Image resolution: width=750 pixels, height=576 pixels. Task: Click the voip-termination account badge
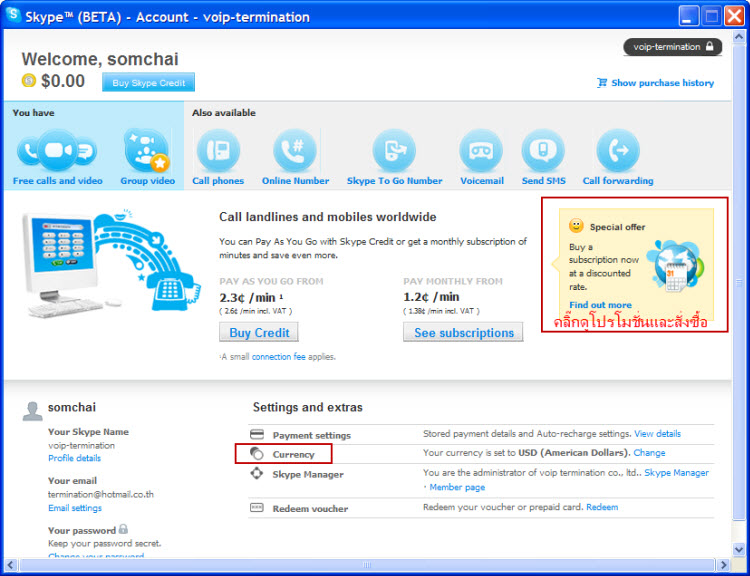point(673,47)
